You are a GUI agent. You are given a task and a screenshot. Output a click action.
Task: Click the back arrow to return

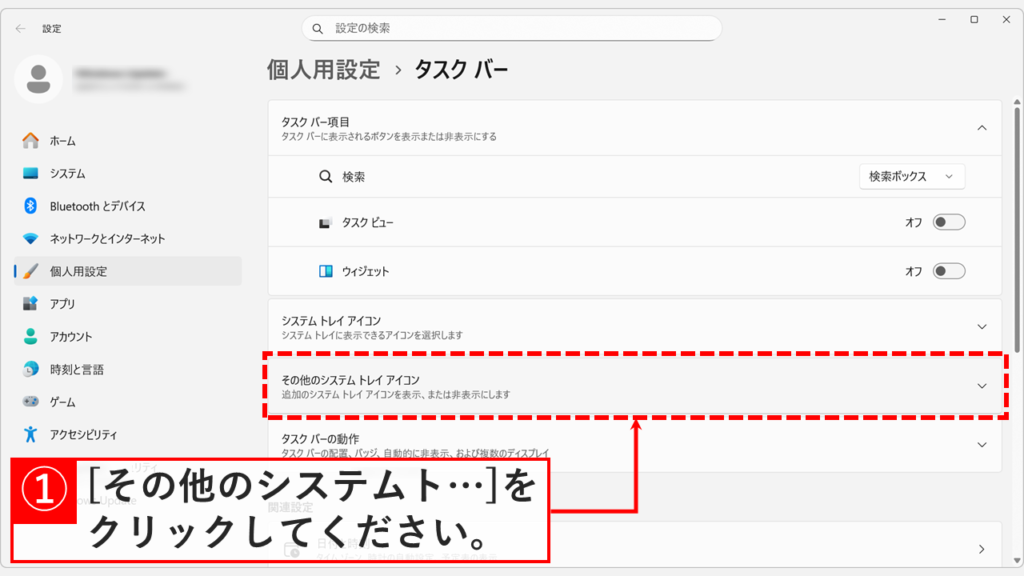(19, 29)
